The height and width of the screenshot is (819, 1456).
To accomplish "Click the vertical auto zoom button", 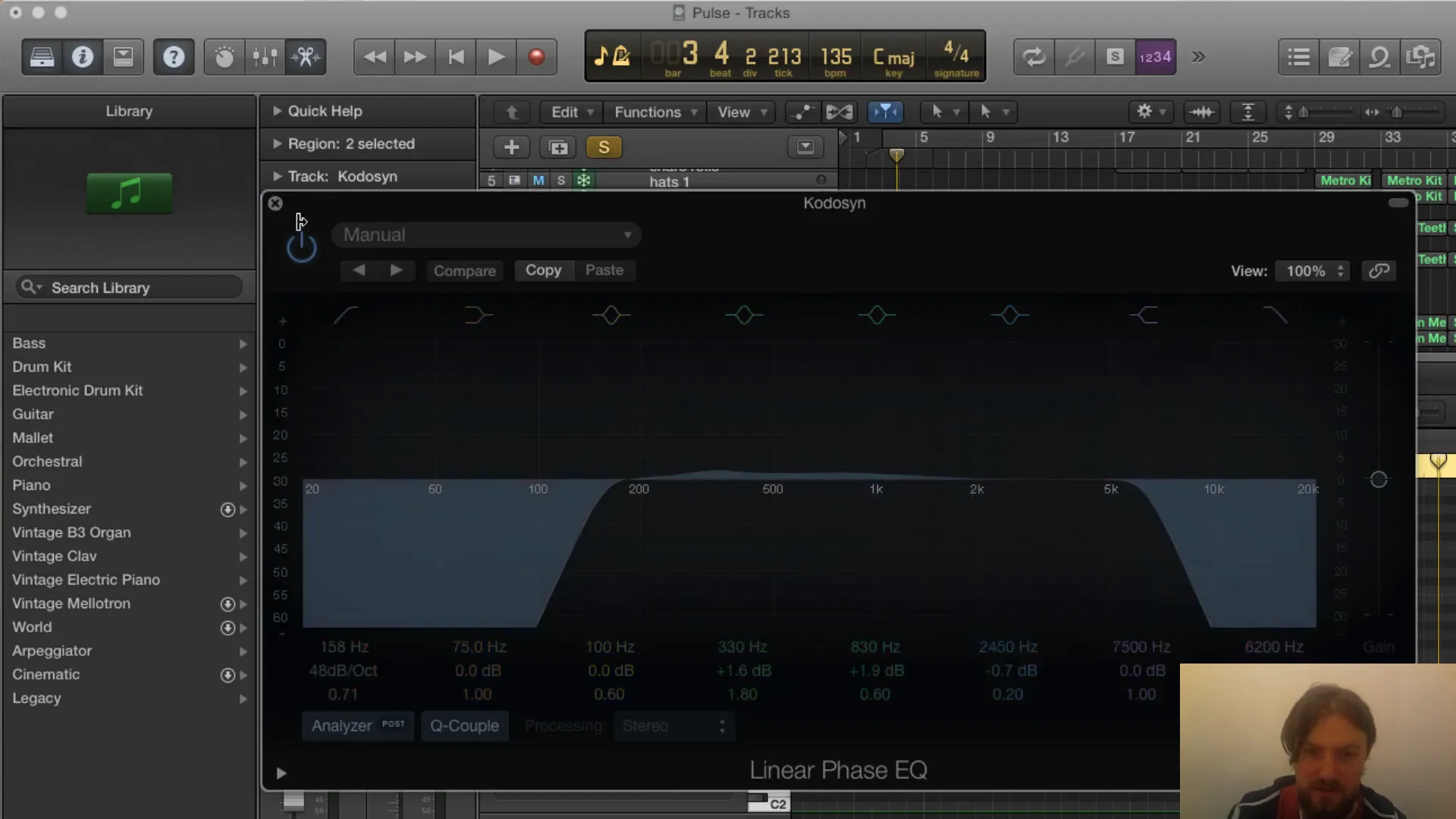I will click(x=1247, y=112).
